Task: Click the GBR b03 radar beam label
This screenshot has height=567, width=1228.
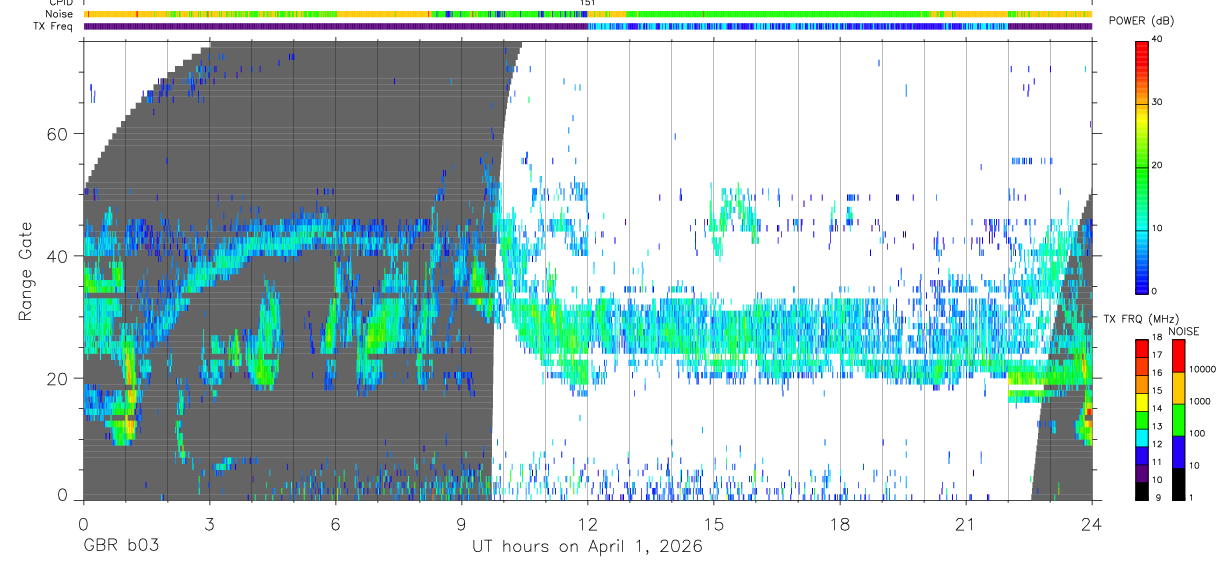Action: pos(120,547)
